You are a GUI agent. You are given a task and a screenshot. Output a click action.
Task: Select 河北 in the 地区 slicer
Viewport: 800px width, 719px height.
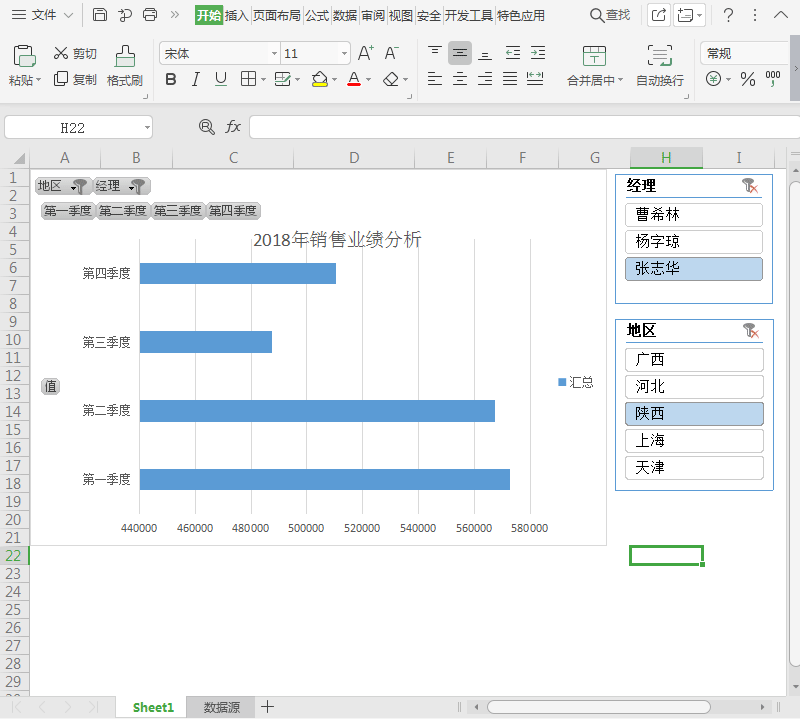694,387
